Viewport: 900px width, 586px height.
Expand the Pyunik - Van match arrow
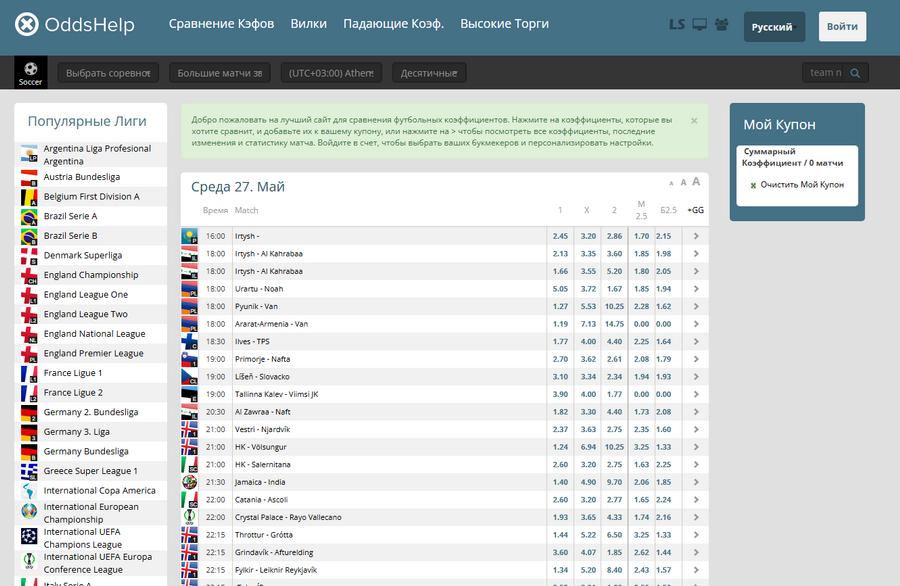pos(696,306)
